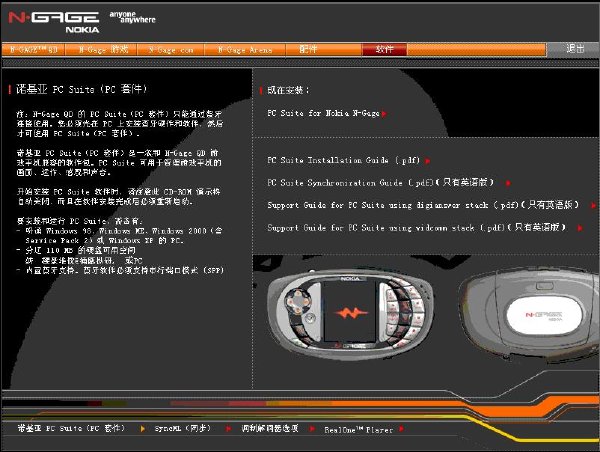Click red arrow after 调制解调器选项
This screenshot has height=452, width=600.
[312, 429]
